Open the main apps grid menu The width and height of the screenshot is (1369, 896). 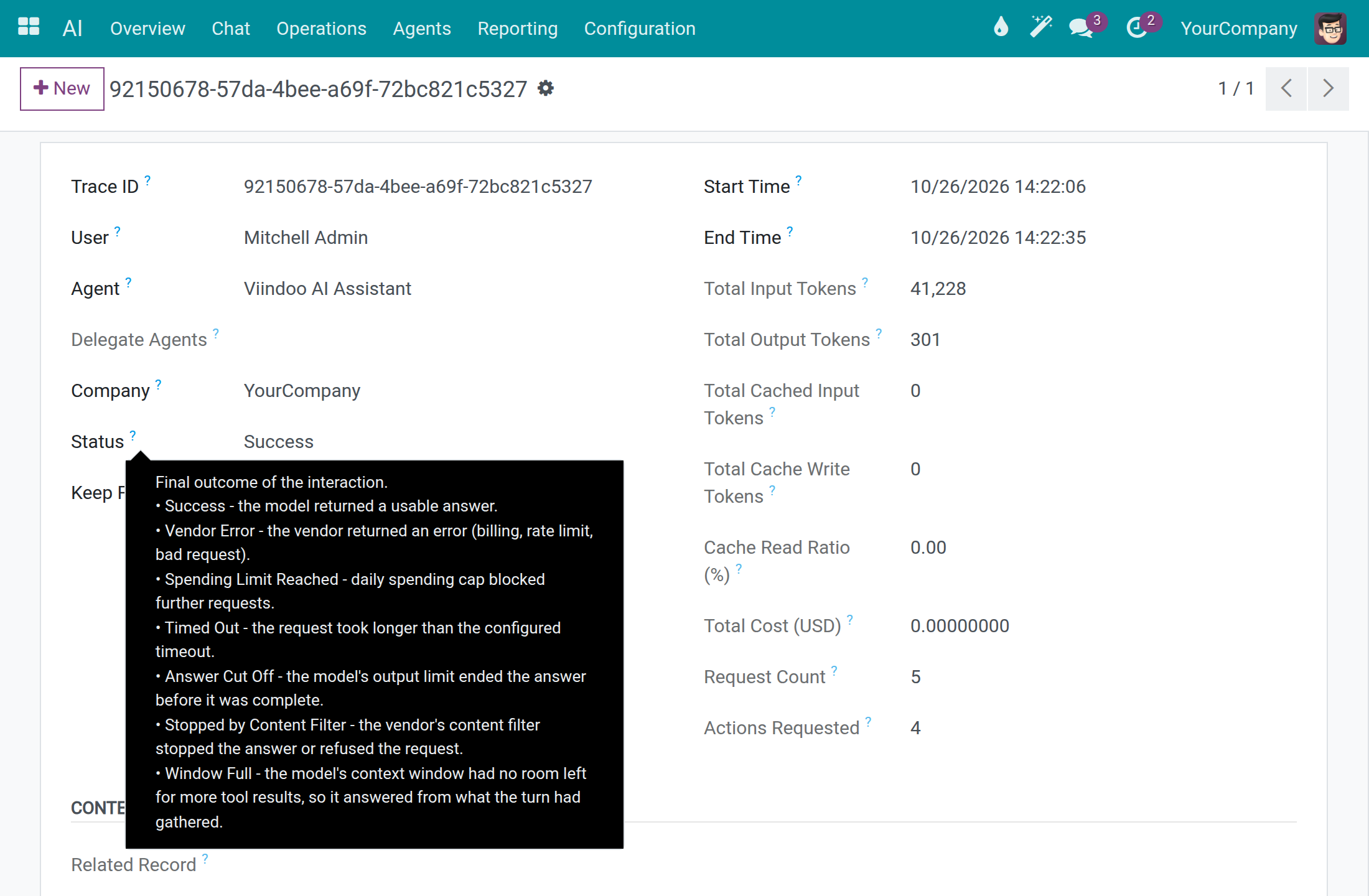pos(29,27)
